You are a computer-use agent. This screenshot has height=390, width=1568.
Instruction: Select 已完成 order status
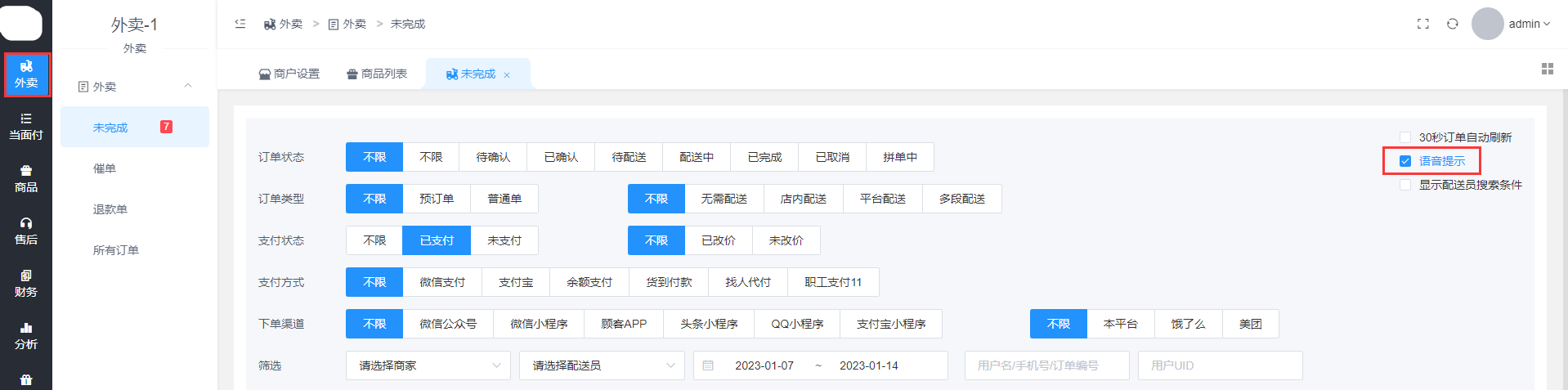(764, 157)
